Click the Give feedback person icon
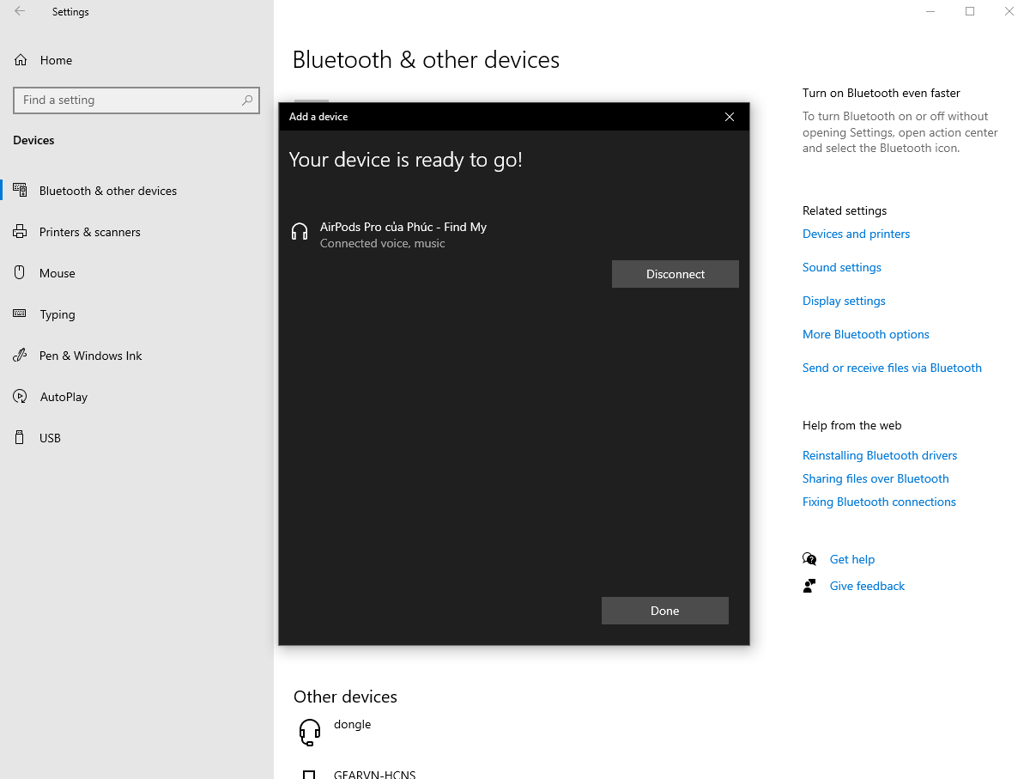Screen dimensions: 1024x779 809,586
